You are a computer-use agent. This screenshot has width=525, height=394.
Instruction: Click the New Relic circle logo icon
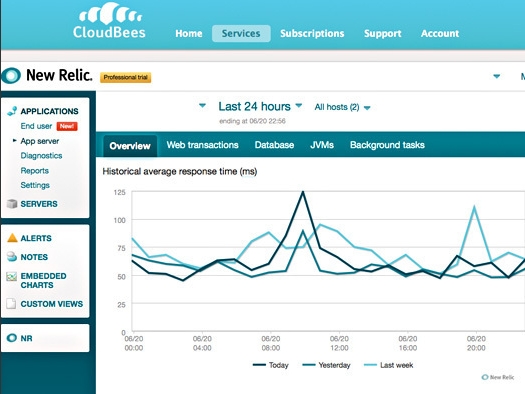coord(11,75)
